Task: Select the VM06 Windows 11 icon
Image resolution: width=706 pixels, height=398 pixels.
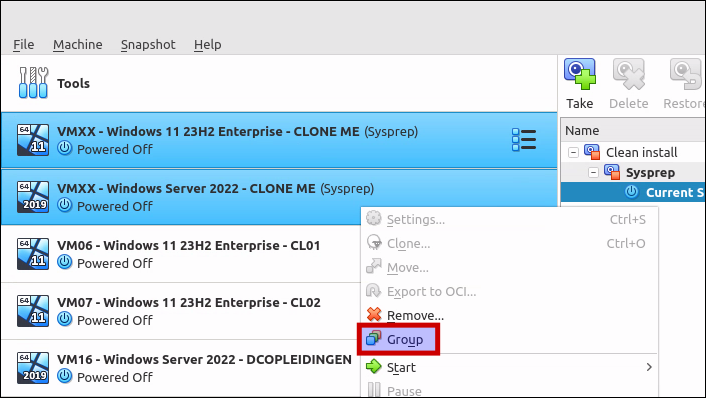Action: (33, 254)
